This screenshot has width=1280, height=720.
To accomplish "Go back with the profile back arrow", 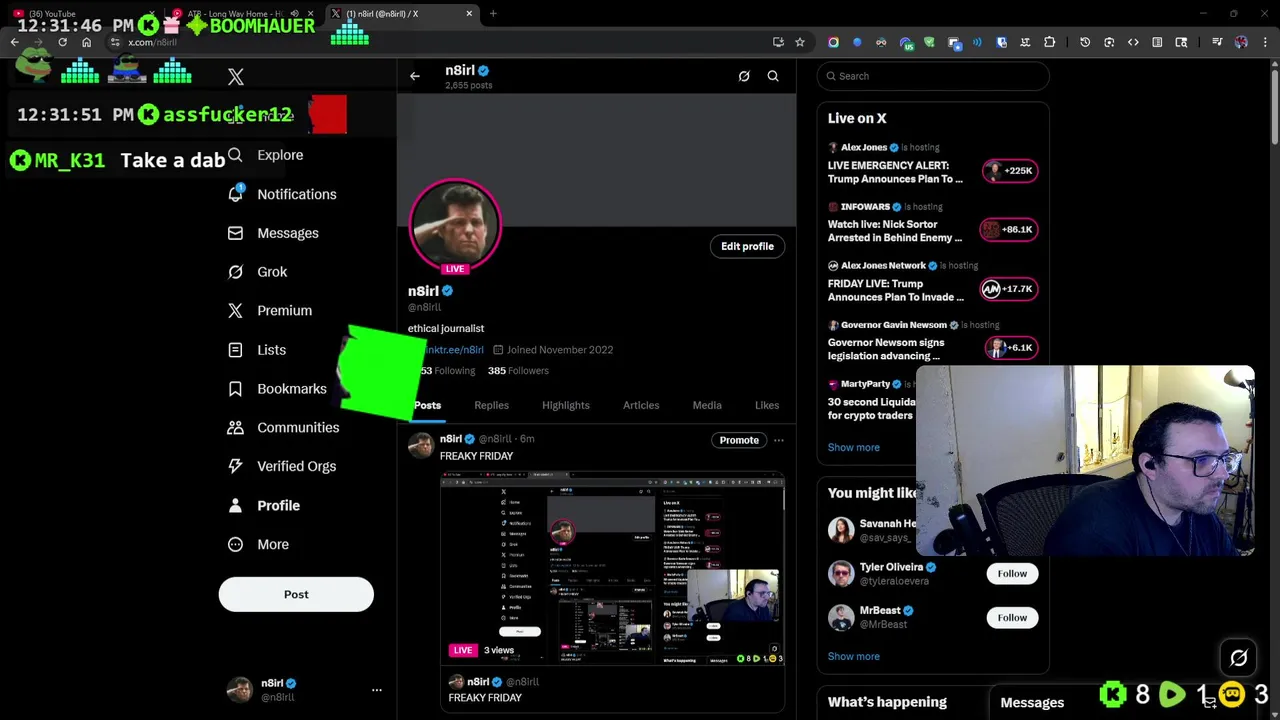I will coord(415,76).
